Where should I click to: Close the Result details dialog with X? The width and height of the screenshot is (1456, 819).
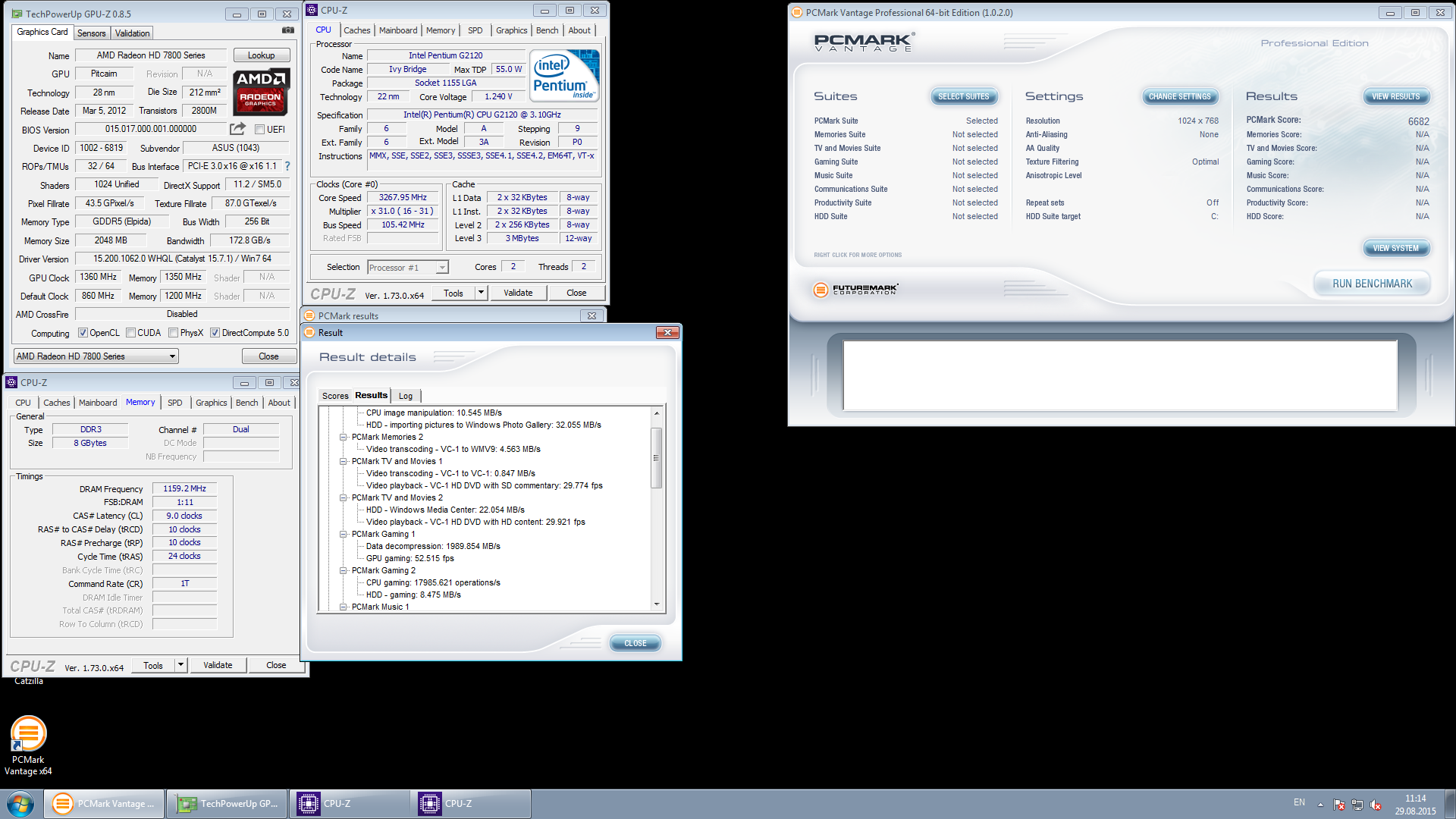pyautogui.click(x=667, y=332)
